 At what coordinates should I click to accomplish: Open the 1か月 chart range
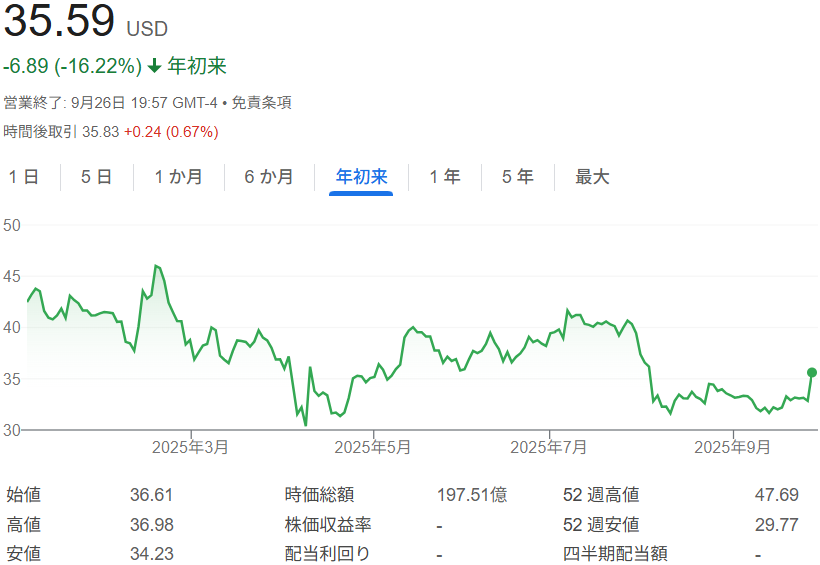click(x=178, y=177)
